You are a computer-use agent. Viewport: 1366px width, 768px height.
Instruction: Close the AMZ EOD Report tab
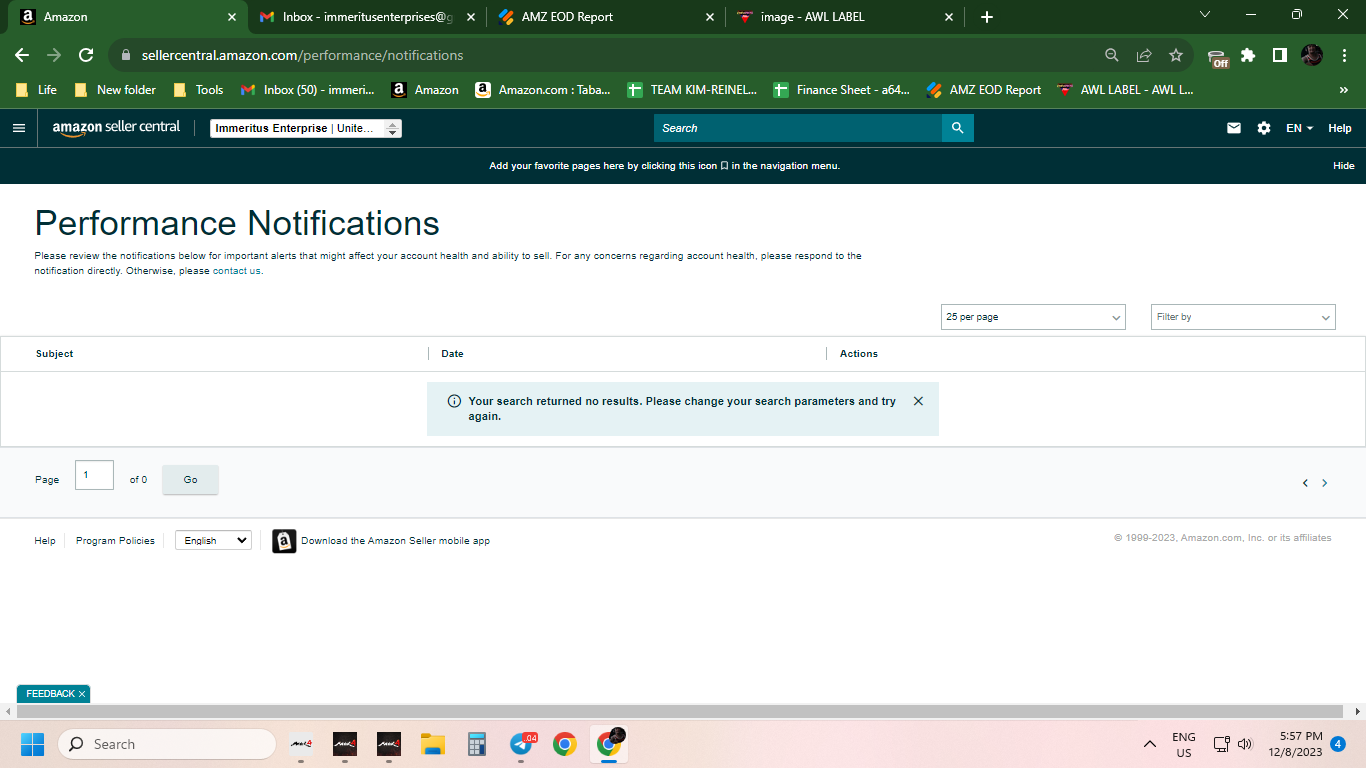(x=710, y=17)
